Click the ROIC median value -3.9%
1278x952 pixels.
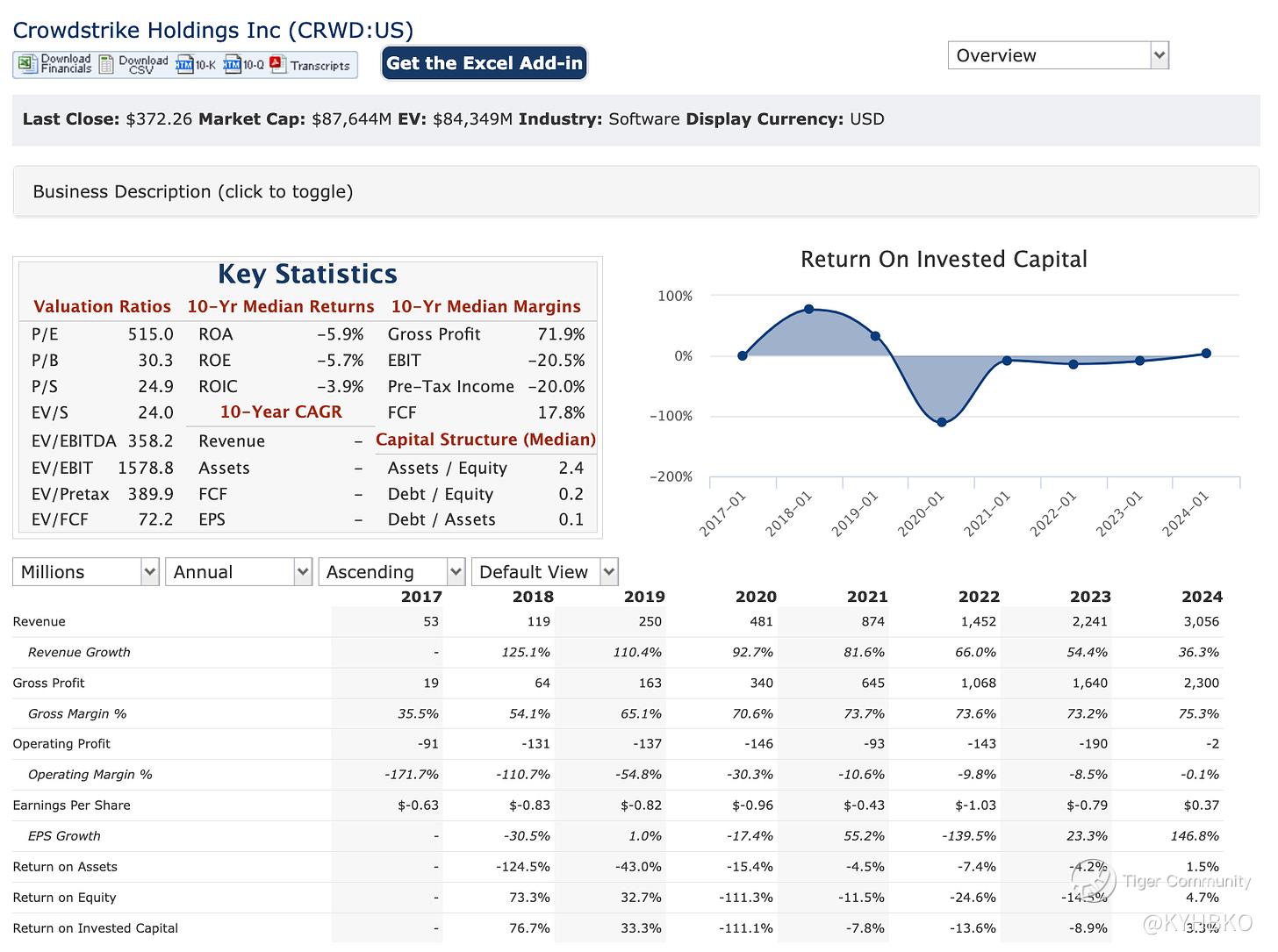341,386
